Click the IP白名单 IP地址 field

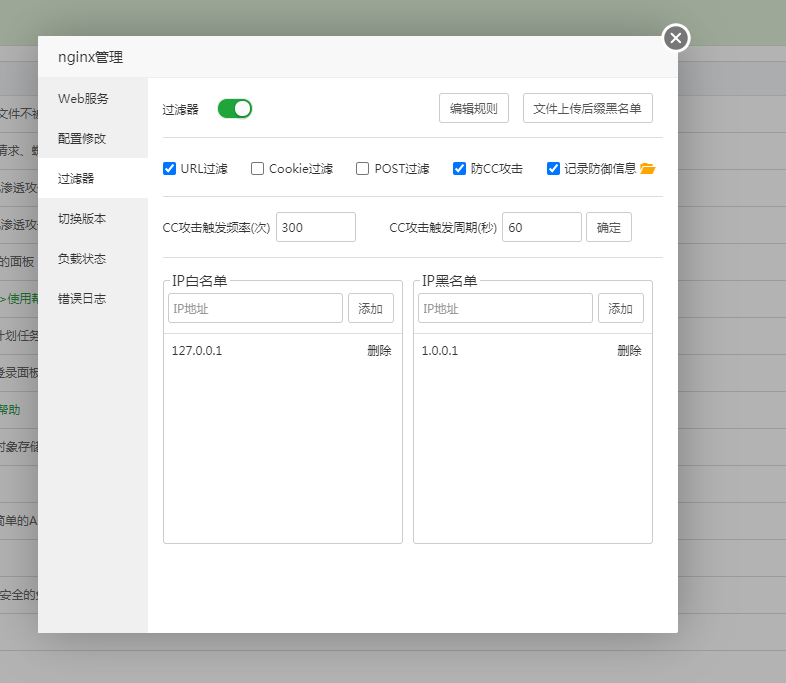pos(255,308)
